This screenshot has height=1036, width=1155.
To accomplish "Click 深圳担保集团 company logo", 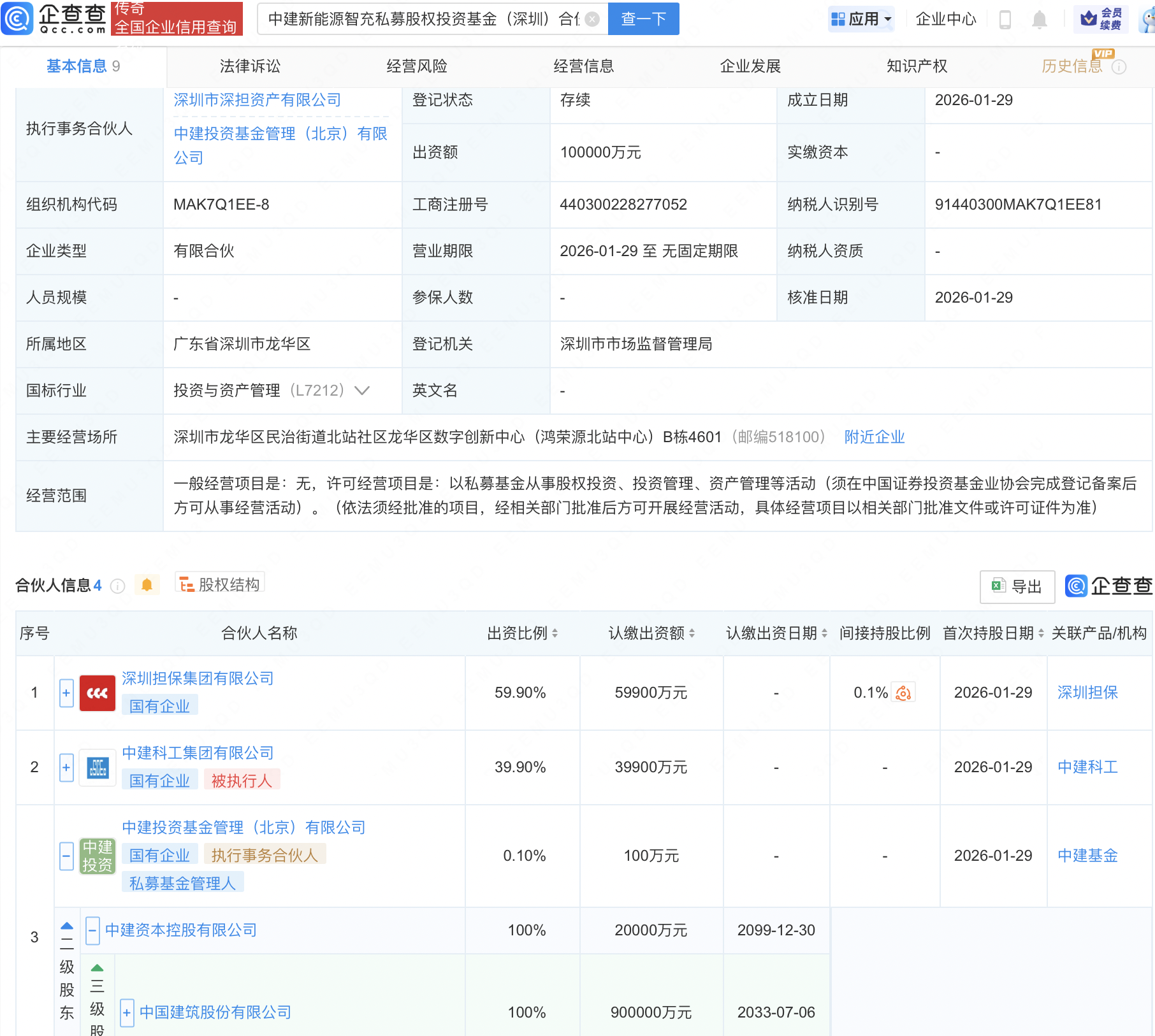I will click(x=97, y=693).
